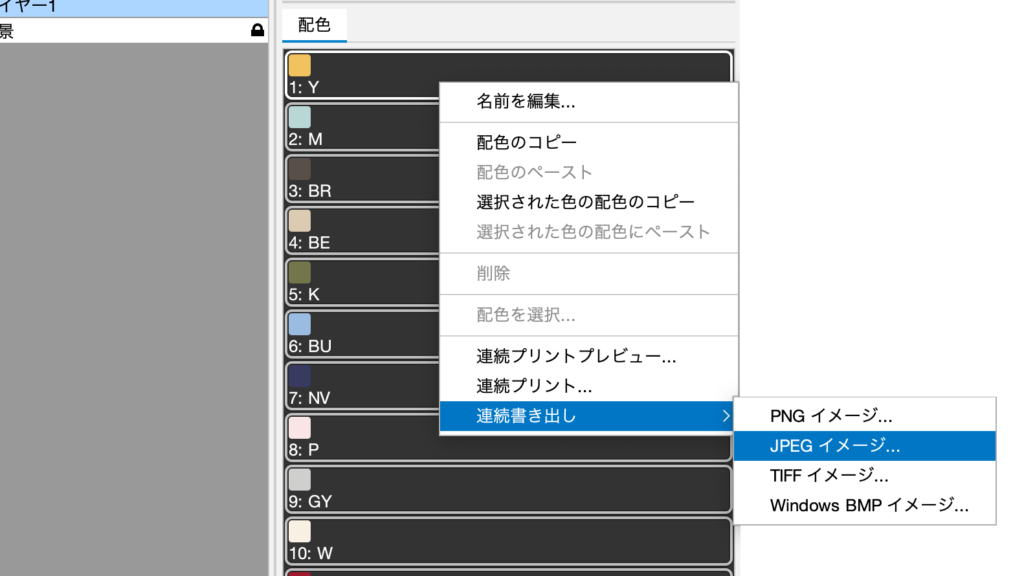Choose 名前を編集... from context menu

tap(525, 101)
